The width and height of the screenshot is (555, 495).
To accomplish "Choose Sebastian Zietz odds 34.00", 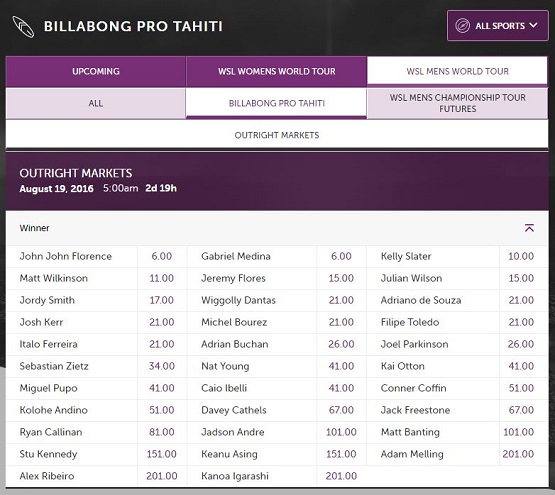I will [x=162, y=366].
